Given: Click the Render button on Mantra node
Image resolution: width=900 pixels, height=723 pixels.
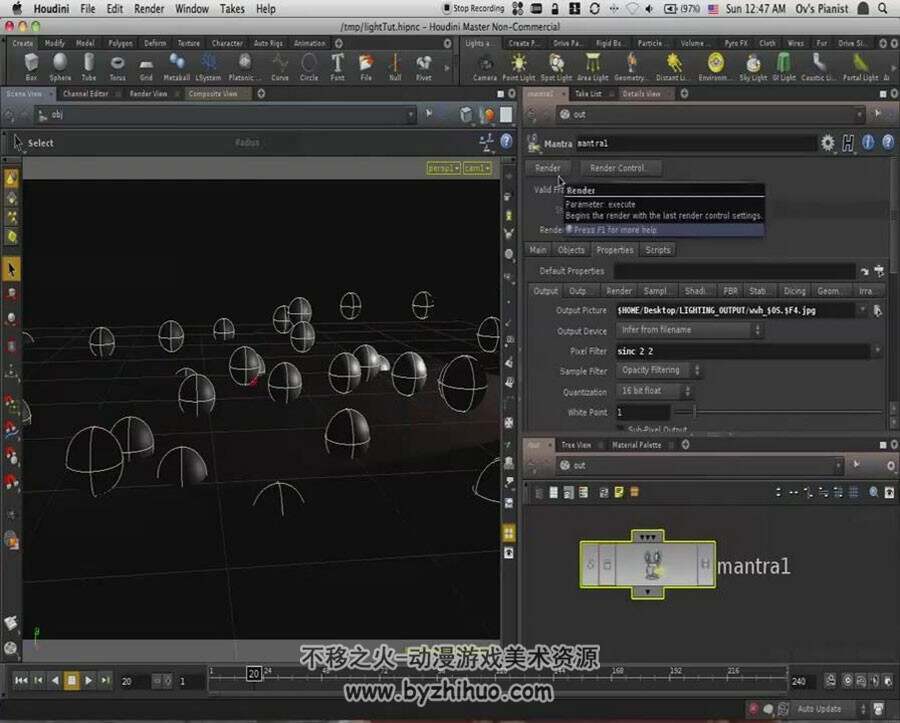Looking at the screenshot, I should pyautogui.click(x=547, y=168).
